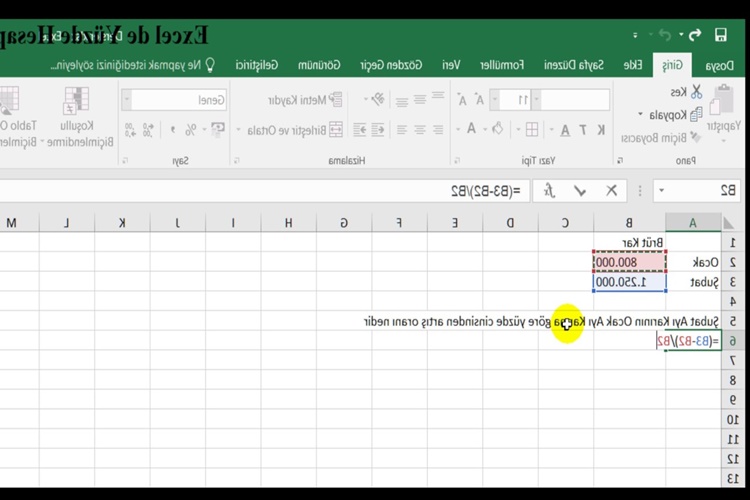Toggle italic with the T button
The height and width of the screenshot is (500, 750).
(583, 129)
